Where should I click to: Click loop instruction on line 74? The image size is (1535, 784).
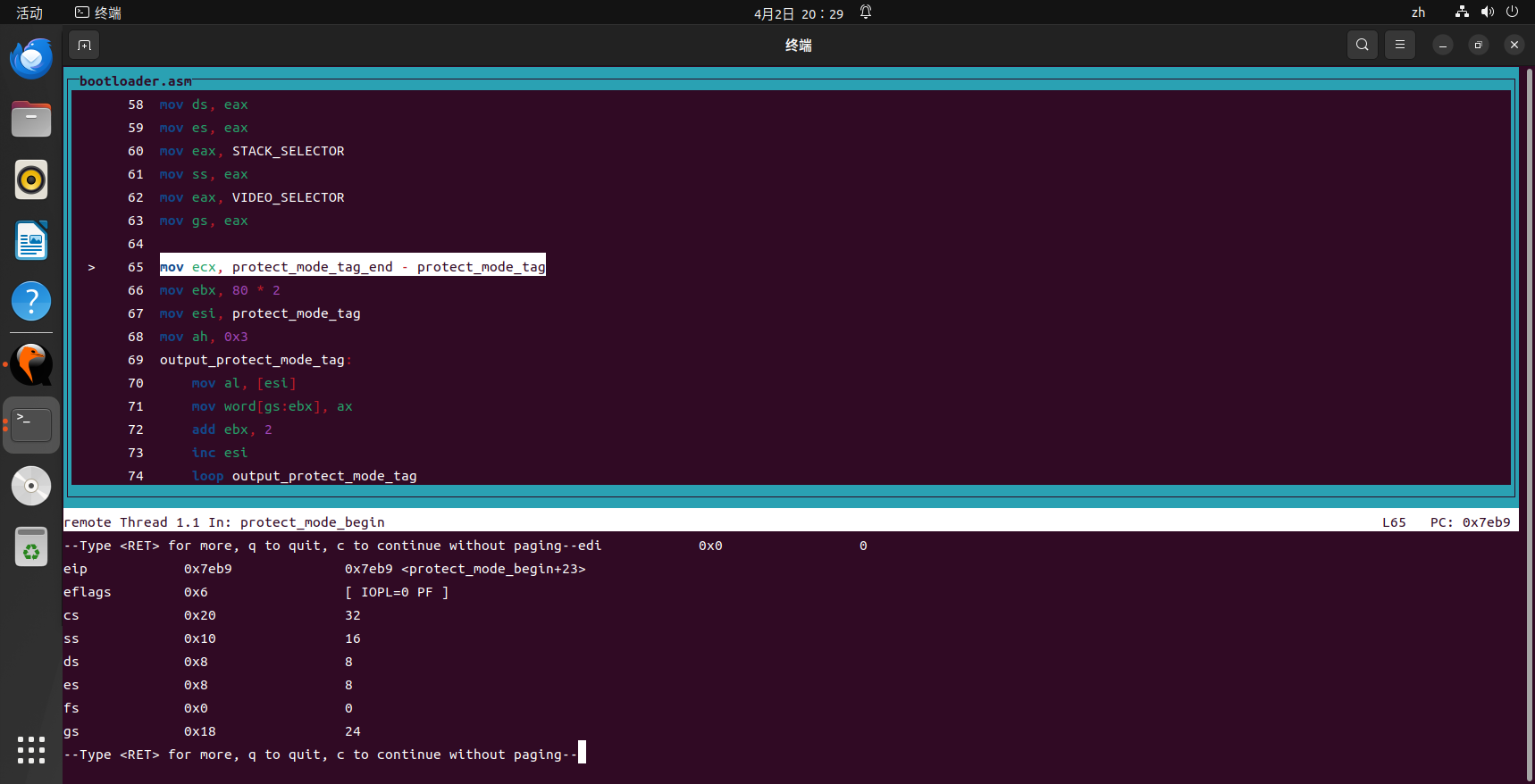click(304, 476)
